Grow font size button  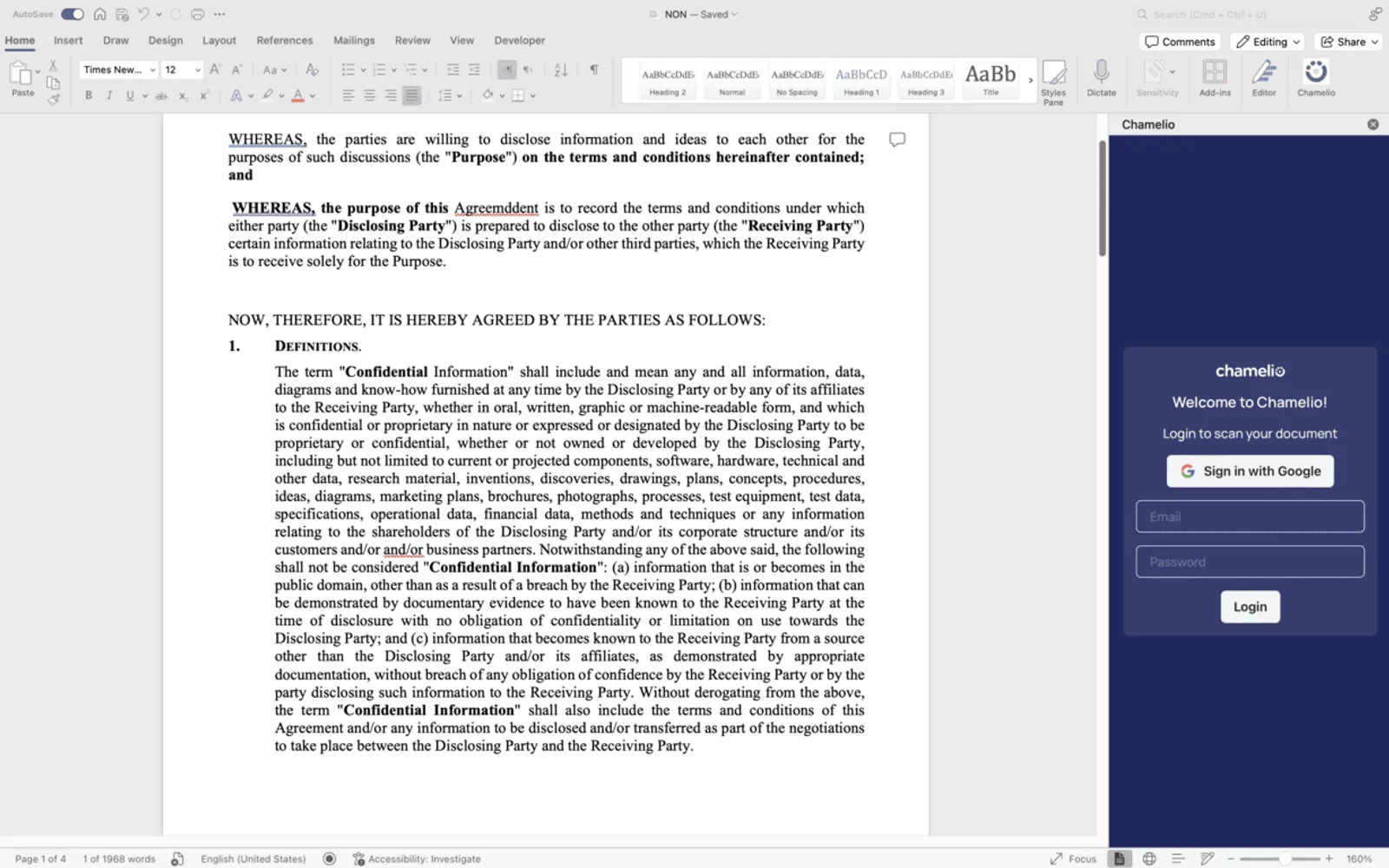tap(215, 69)
